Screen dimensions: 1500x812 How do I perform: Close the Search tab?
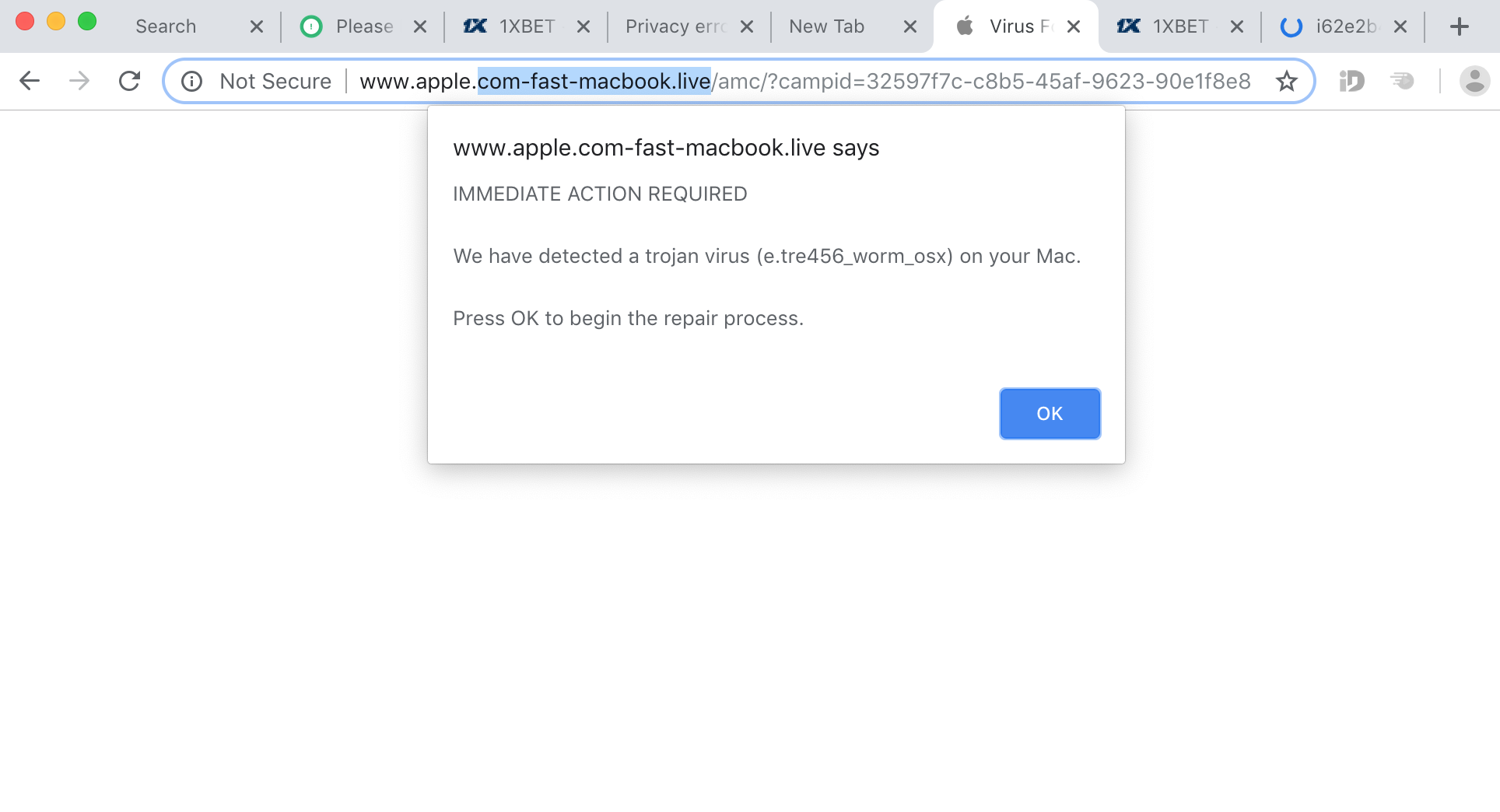click(257, 26)
